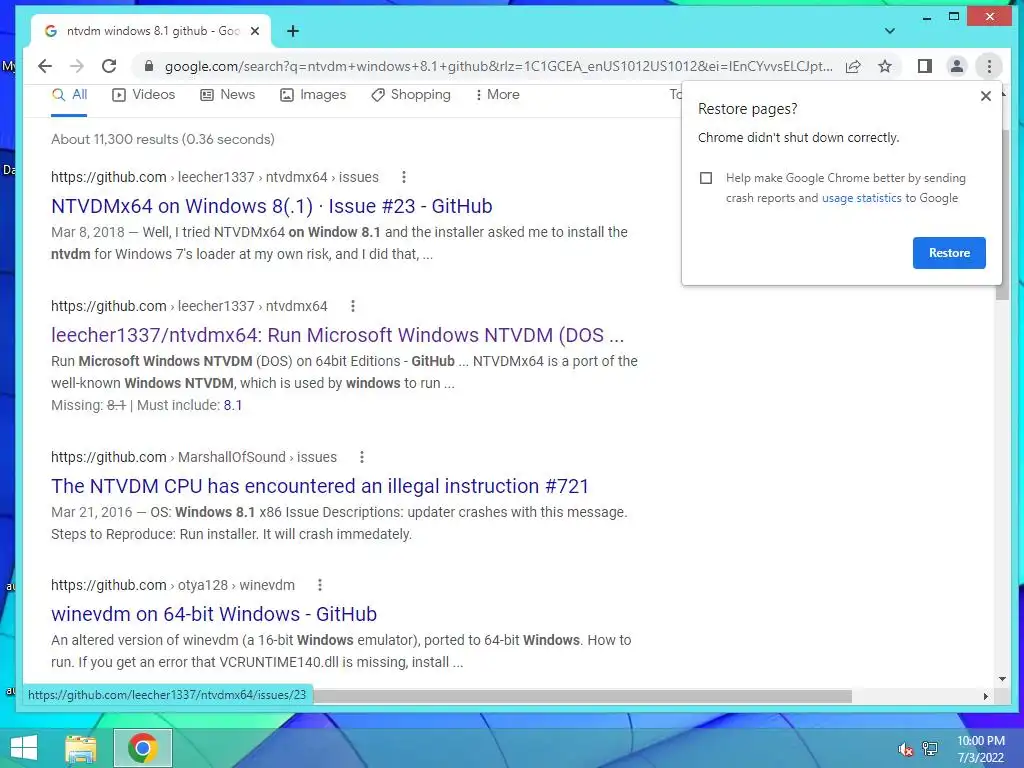
Task: Click the Must include 8.1 link
Action: 232,405
